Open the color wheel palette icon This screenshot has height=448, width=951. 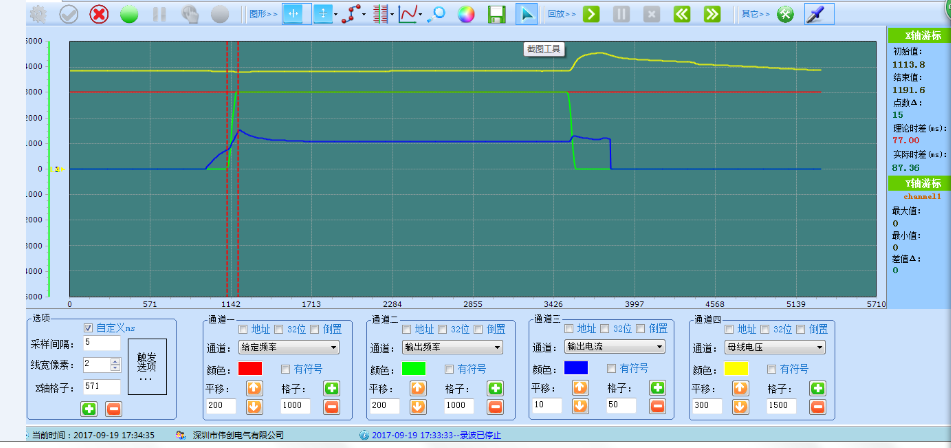pyautogui.click(x=466, y=14)
